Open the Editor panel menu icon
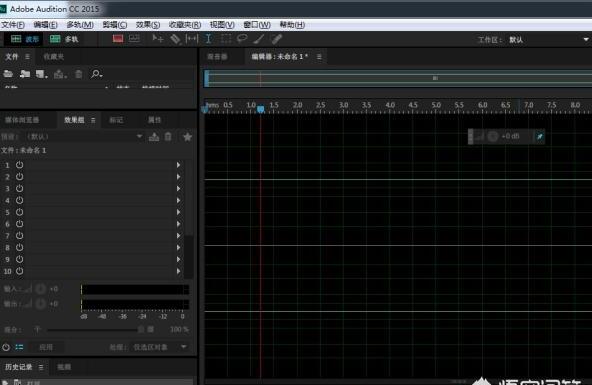This screenshot has width=592, height=385. [319, 57]
